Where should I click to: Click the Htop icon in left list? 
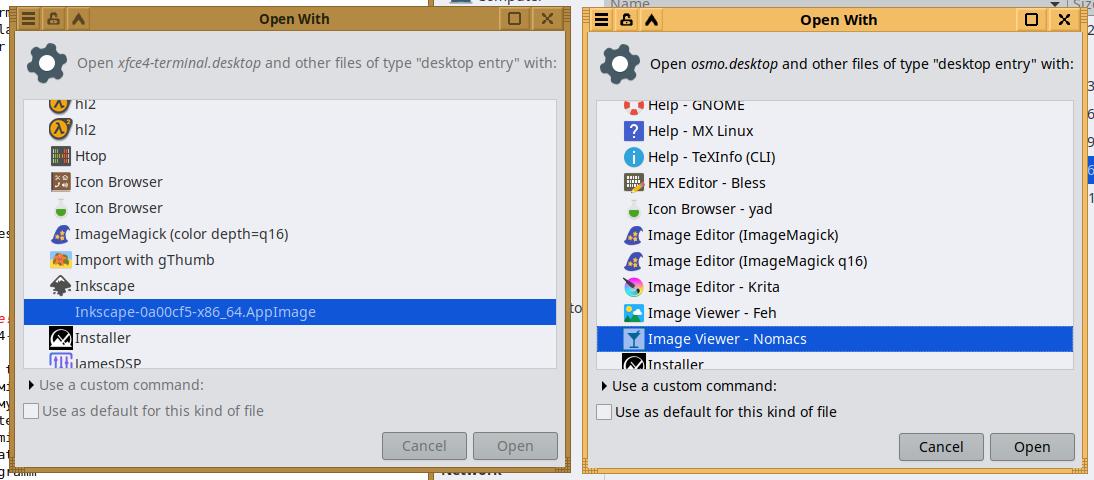(x=61, y=156)
